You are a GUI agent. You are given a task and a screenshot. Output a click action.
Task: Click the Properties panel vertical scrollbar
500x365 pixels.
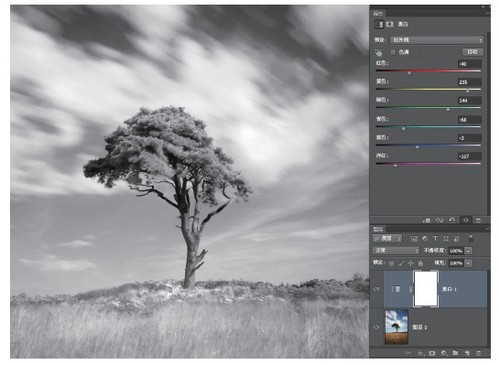coord(488,123)
